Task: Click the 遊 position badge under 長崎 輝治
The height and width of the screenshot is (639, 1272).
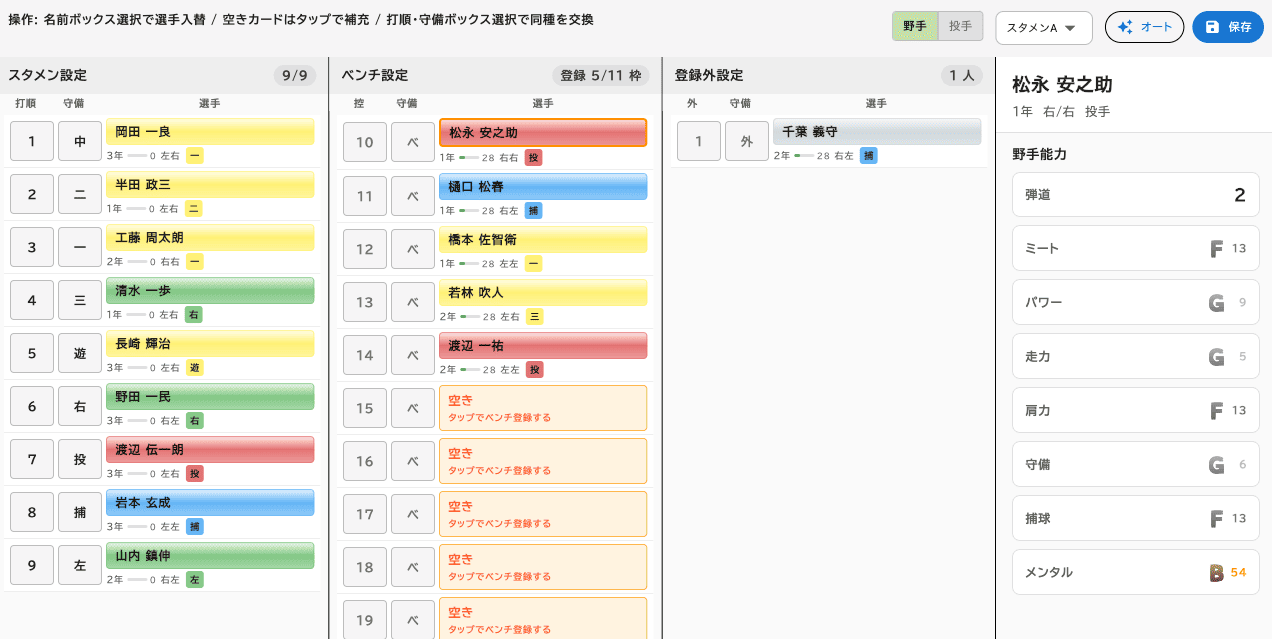Action: (x=195, y=367)
